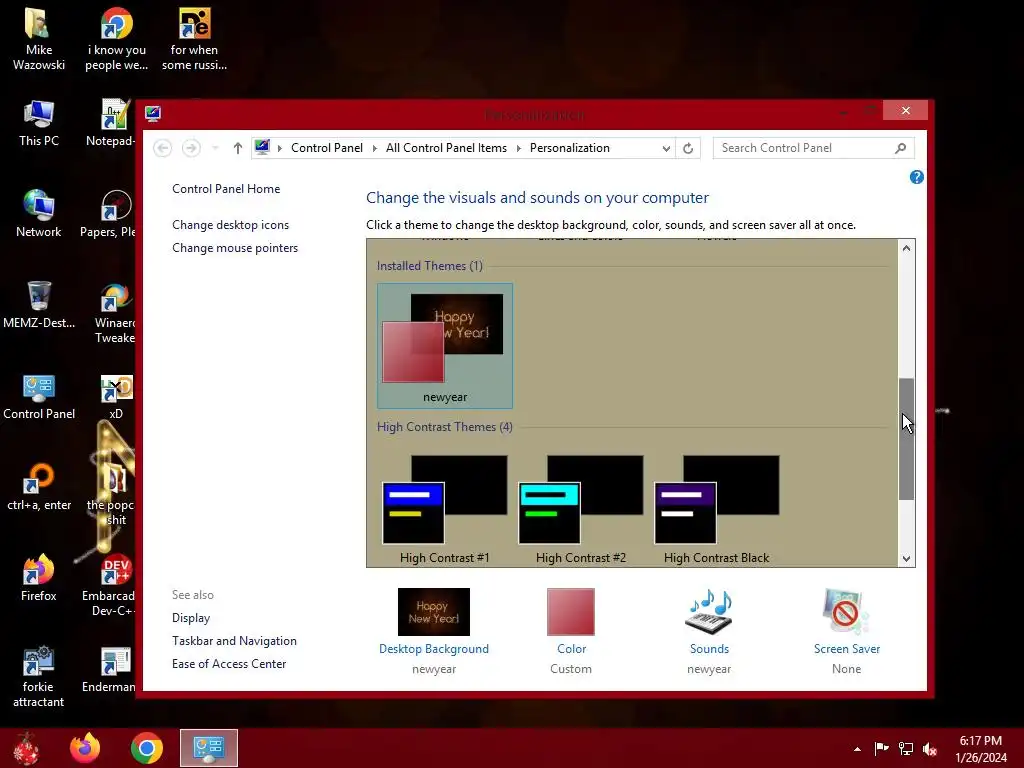Open the Papers, Please desktop shortcut
The image size is (1024, 768).
coord(110,214)
